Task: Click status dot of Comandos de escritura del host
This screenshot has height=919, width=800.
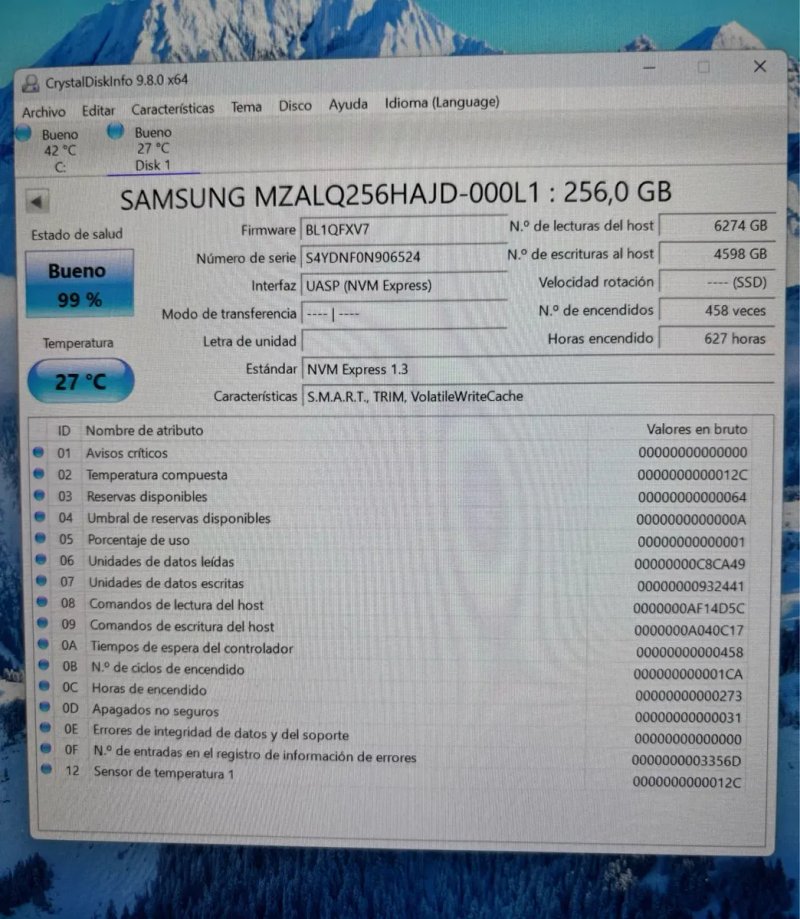Action: tap(43, 623)
